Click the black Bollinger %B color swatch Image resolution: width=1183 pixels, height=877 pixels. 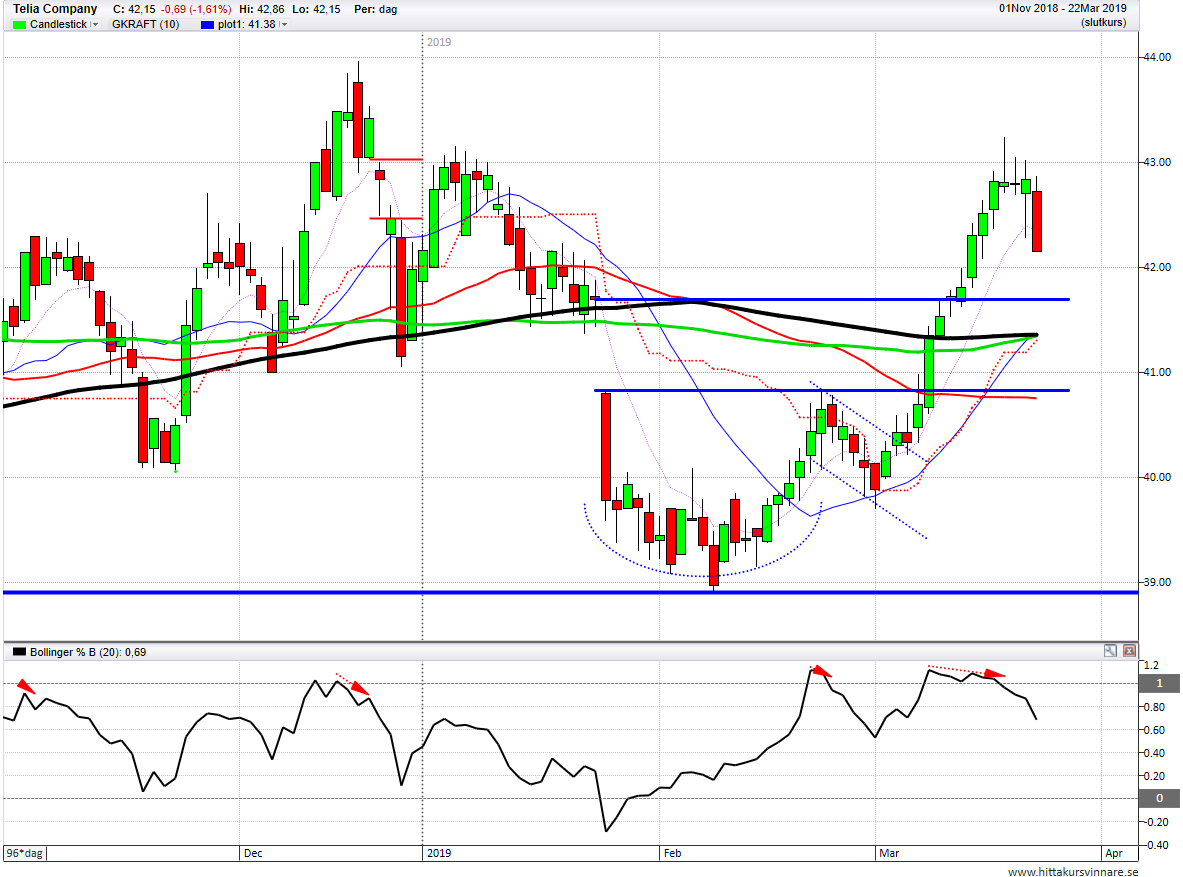[x=20, y=652]
